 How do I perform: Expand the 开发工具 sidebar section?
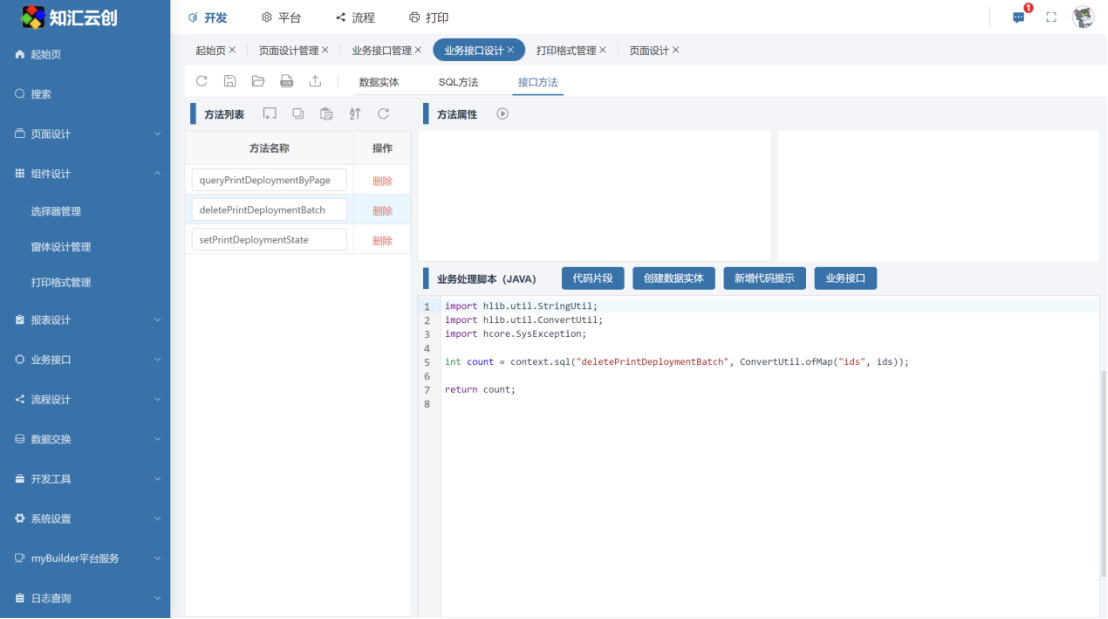[85, 479]
